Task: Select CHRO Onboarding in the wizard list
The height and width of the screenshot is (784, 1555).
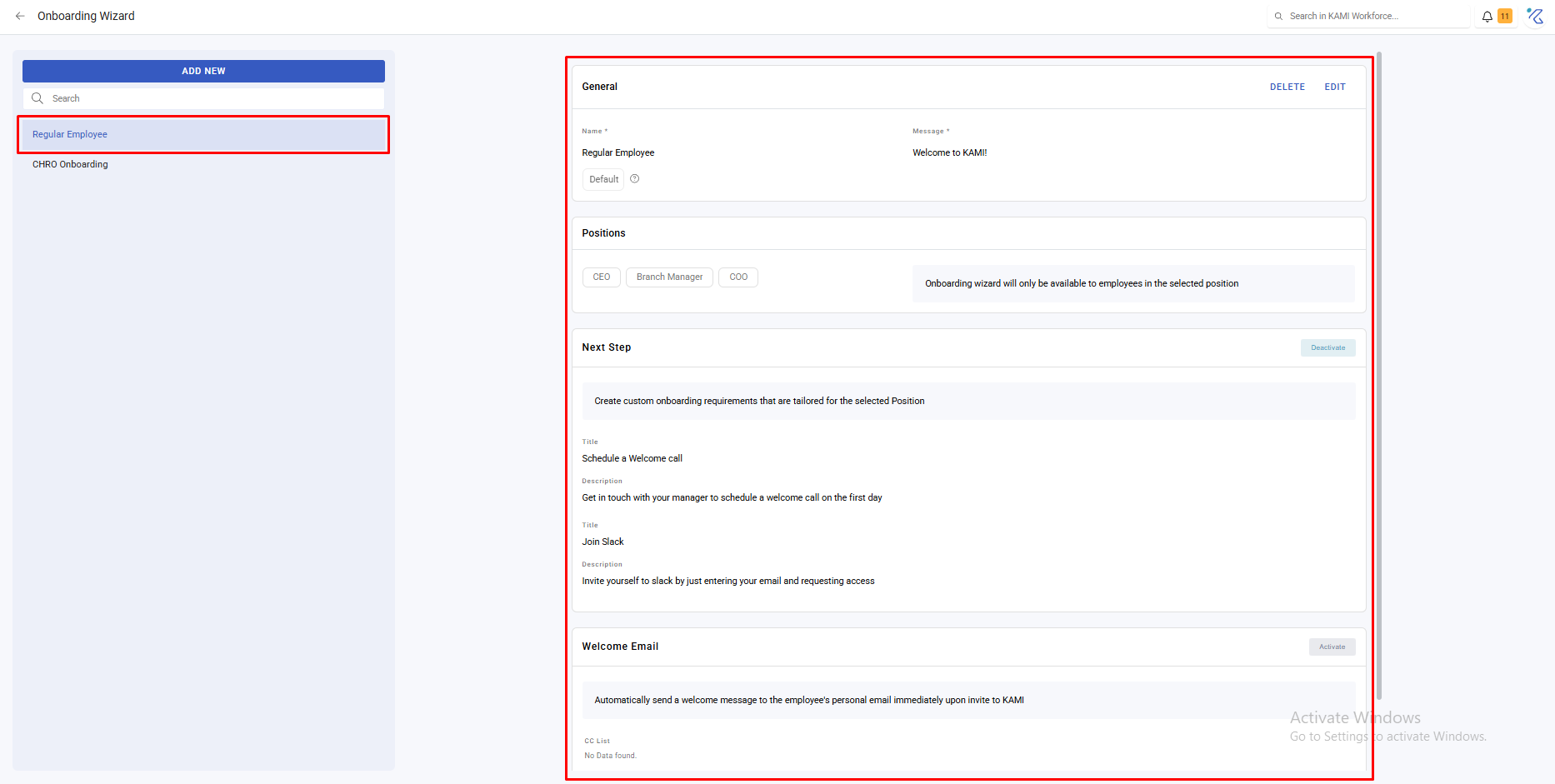Action: click(x=203, y=164)
